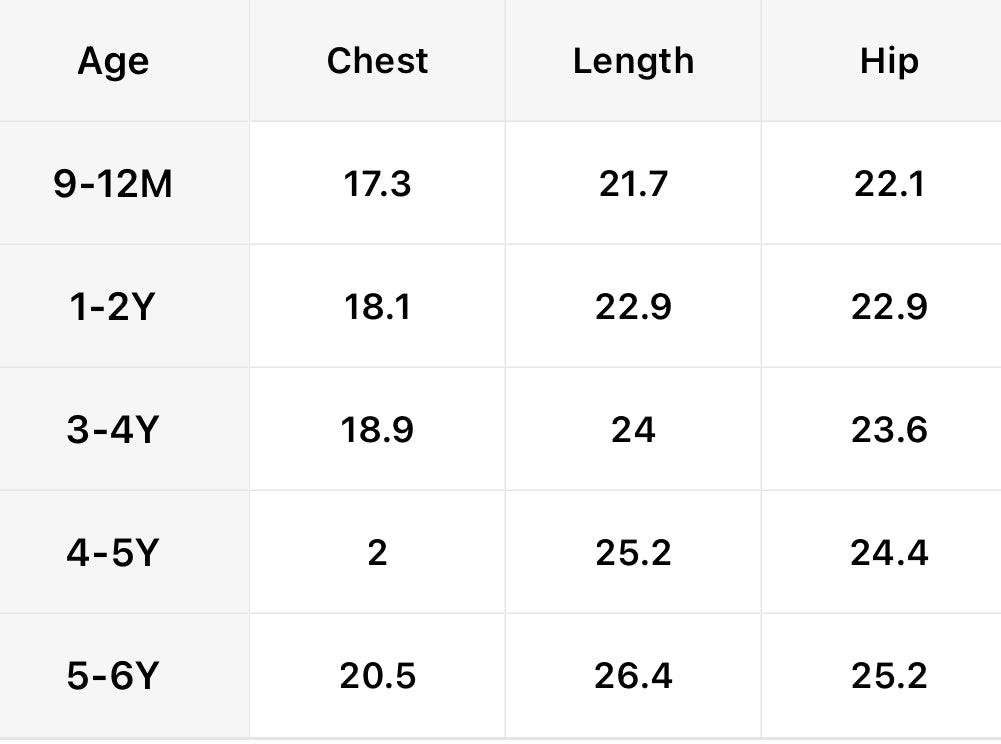Screen dimensions: 1001x744
Task: Select the 9-12M age row label
Action: (x=113, y=184)
